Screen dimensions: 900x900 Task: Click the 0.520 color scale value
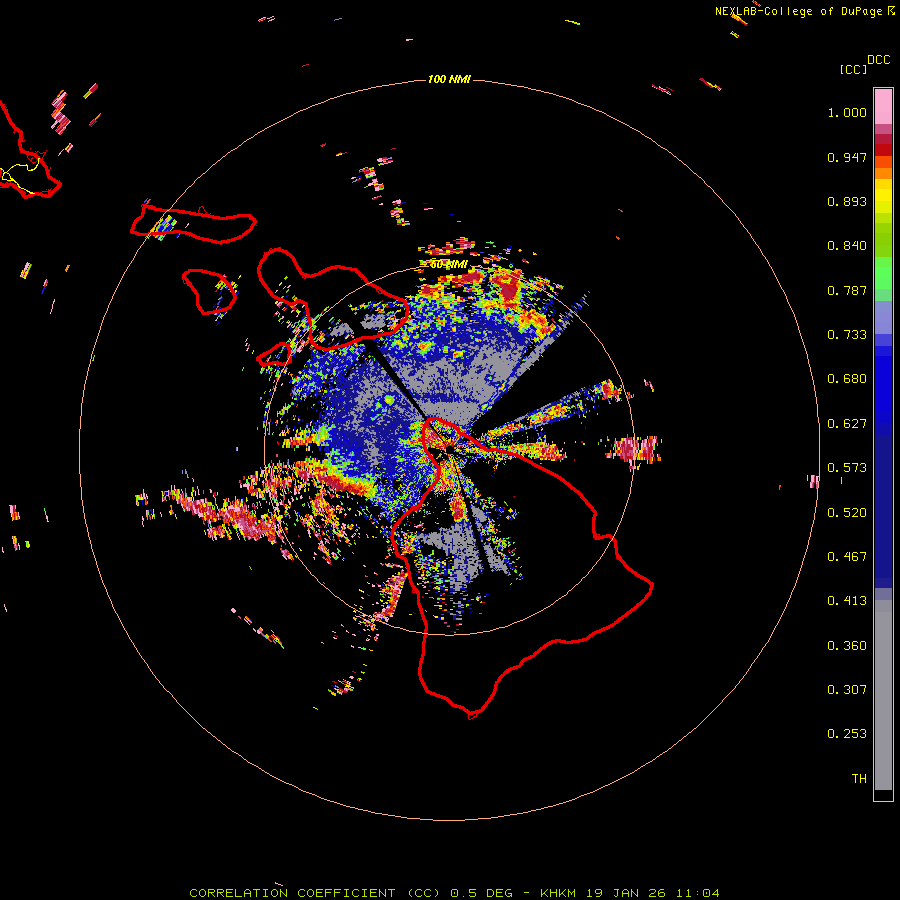pyautogui.click(x=847, y=513)
